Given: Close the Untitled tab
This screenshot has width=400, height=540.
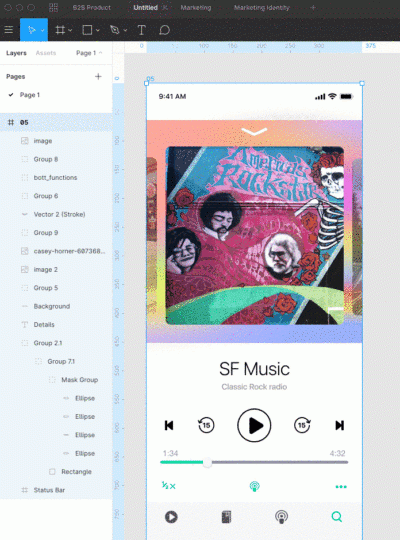Looking at the screenshot, I should click(x=165, y=8).
